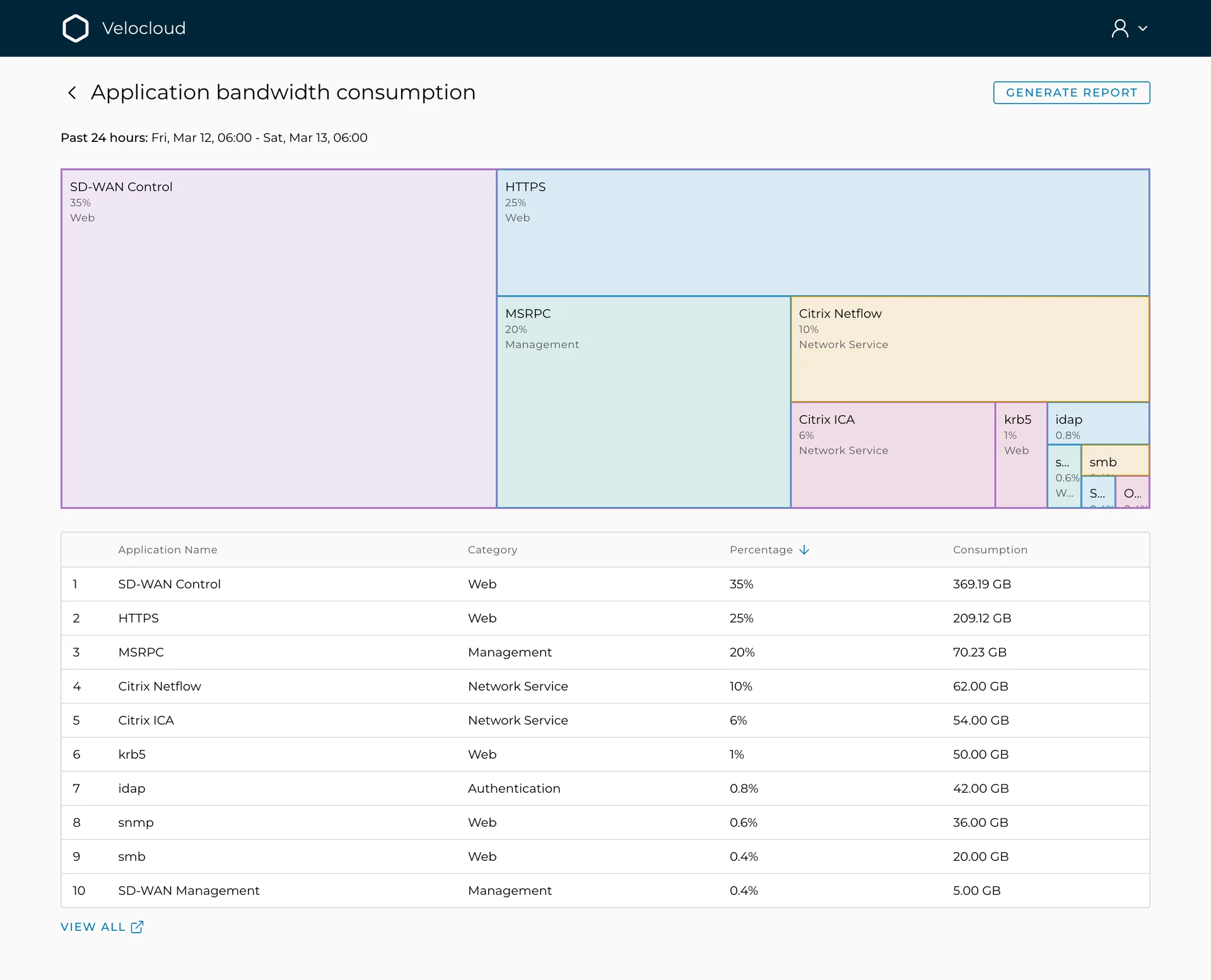Click the Consumption column header
Screen dimensions: 1211x980
(x=990, y=550)
